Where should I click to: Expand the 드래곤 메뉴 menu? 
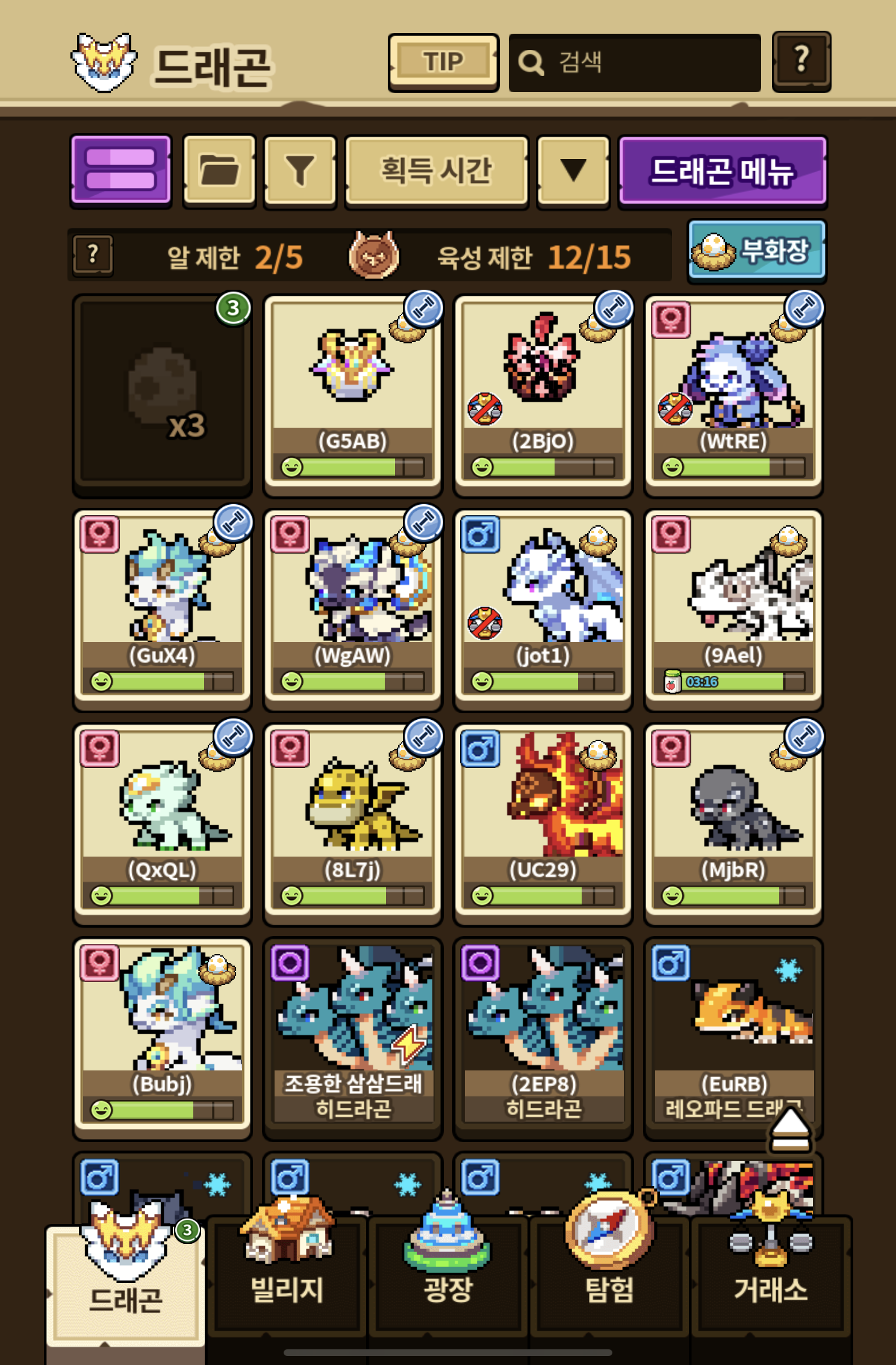coord(722,170)
